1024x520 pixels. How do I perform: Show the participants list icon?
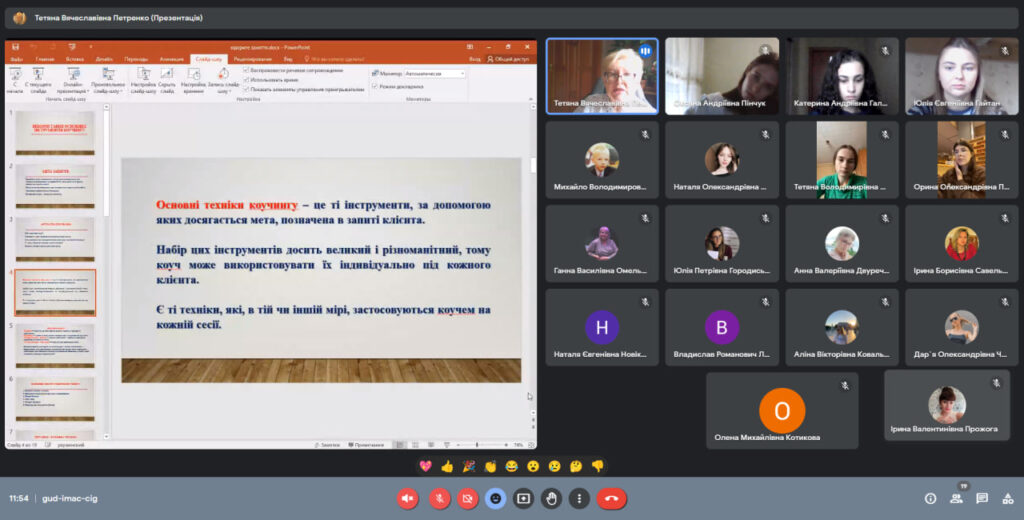[956, 498]
